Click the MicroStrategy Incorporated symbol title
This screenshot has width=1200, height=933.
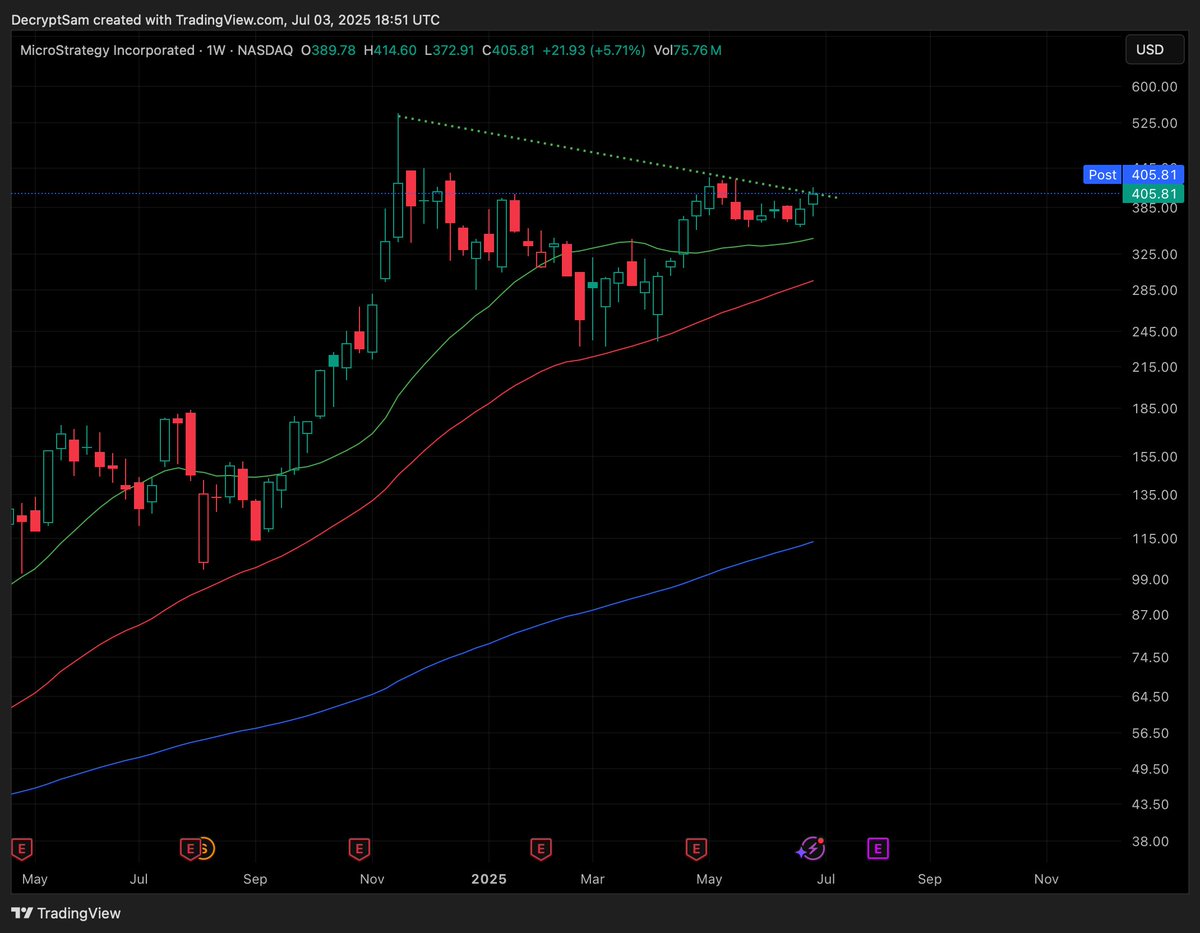click(x=106, y=50)
